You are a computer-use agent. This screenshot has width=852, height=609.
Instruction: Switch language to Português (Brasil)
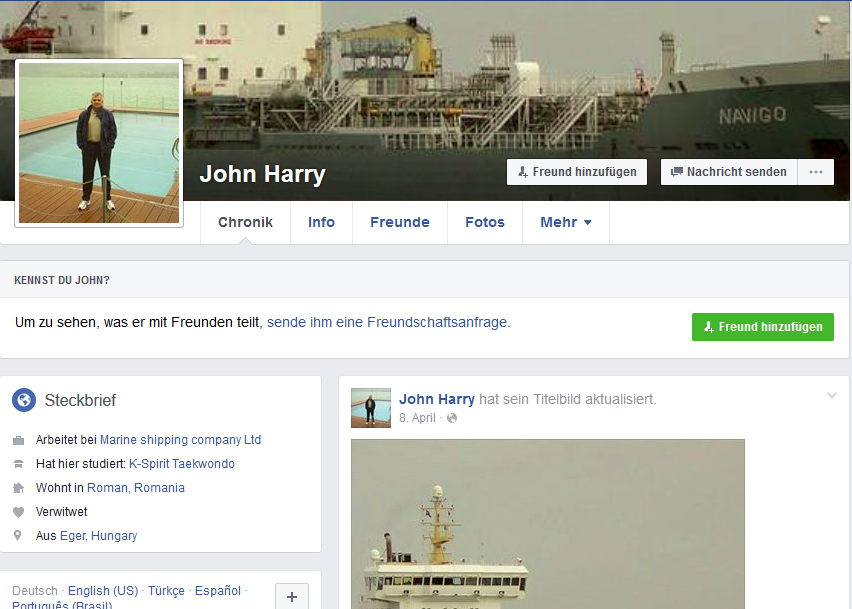(62, 605)
